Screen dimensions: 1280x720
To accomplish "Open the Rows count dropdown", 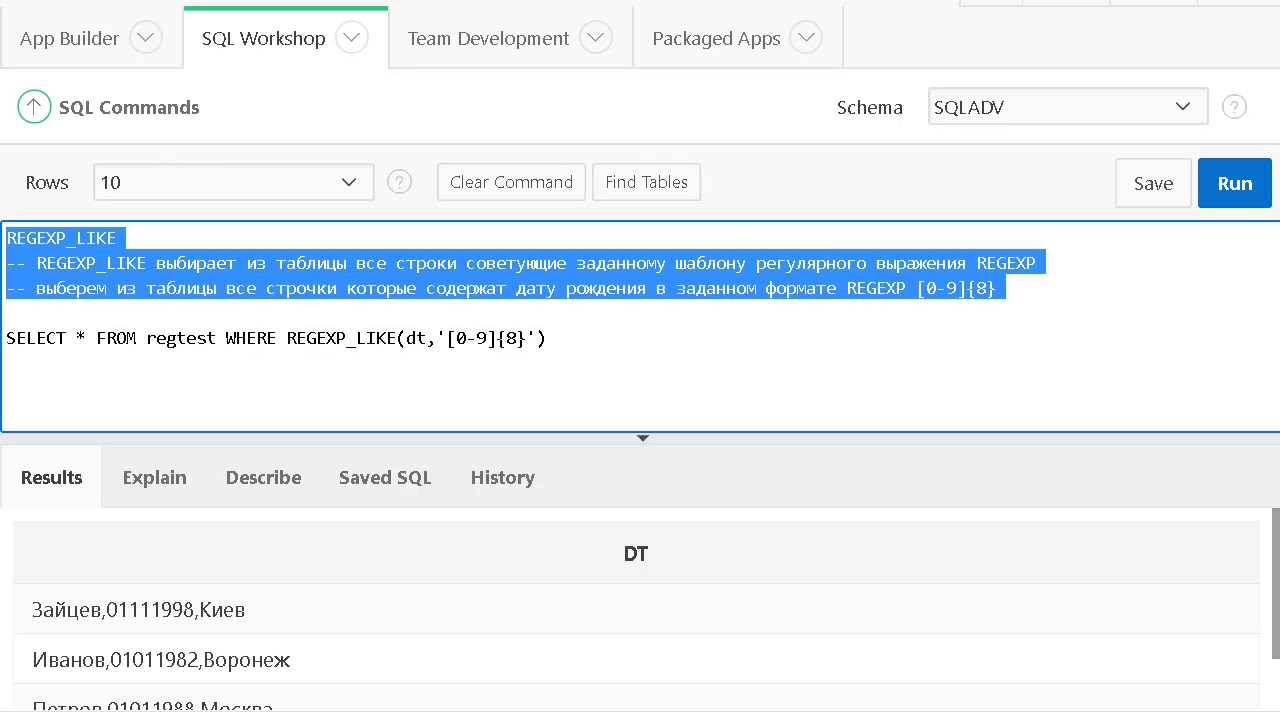I will click(x=234, y=182).
